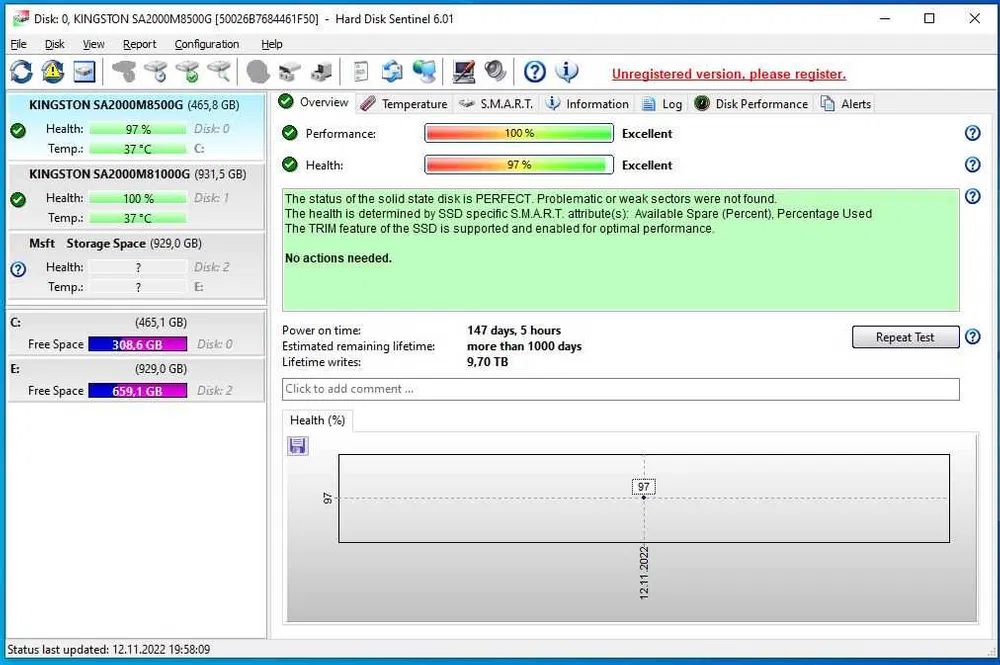Open the Disk menu

(54, 44)
